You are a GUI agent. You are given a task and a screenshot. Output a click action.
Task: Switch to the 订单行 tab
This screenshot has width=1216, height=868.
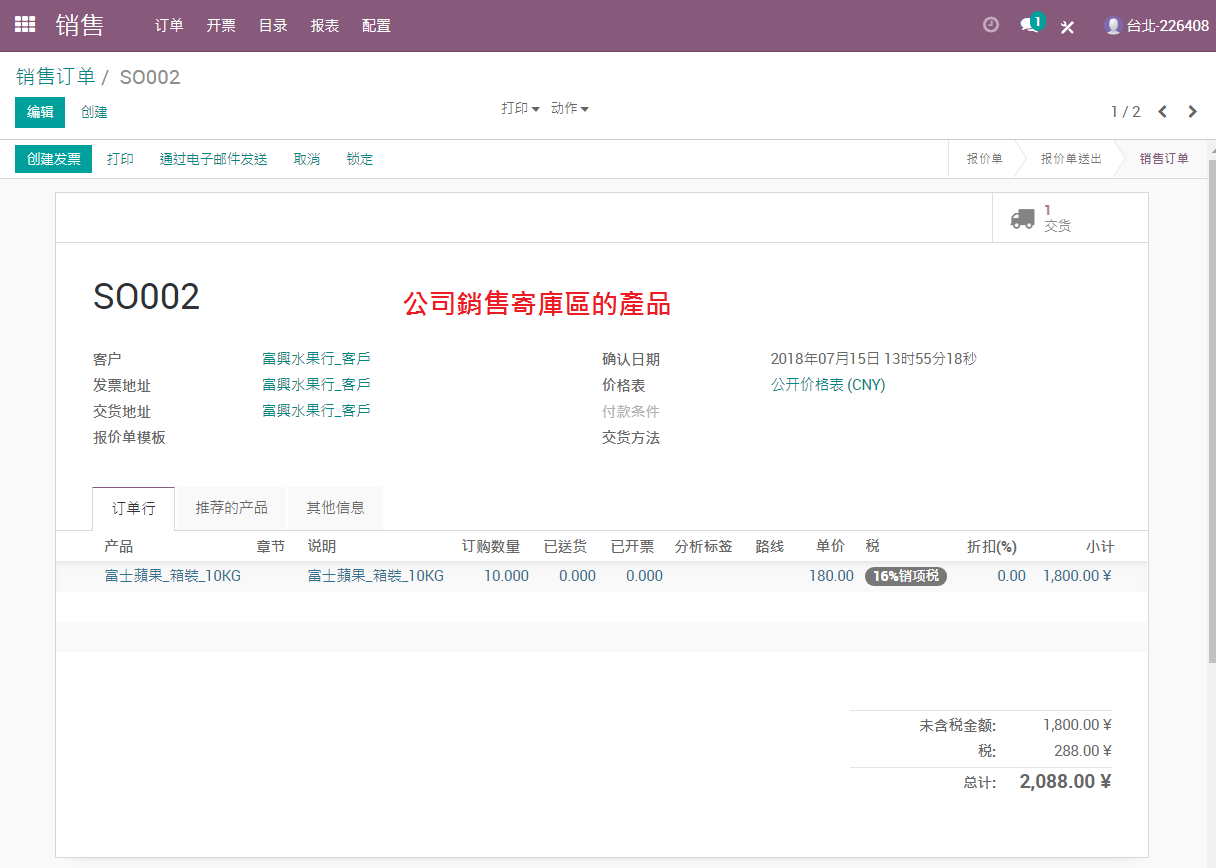(x=134, y=508)
